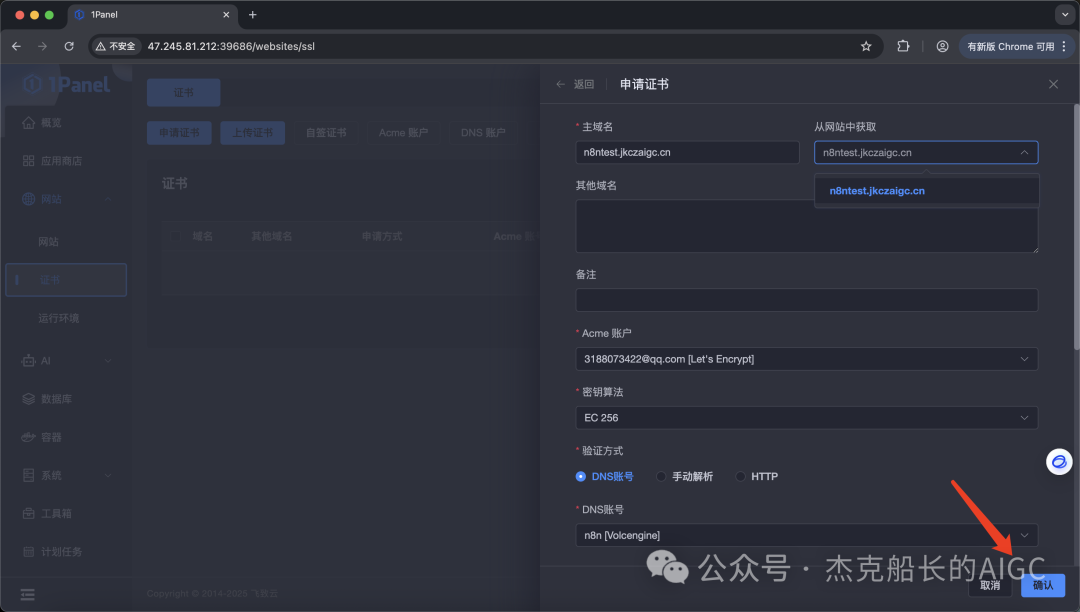
Task: Click the insecure site warning badge
Action: point(116,46)
